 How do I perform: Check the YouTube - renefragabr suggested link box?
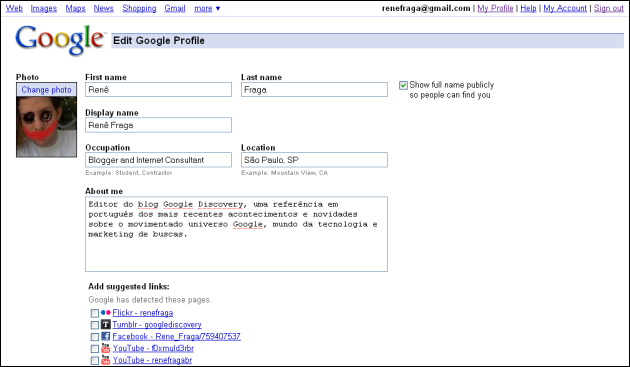pyautogui.click(x=94, y=360)
